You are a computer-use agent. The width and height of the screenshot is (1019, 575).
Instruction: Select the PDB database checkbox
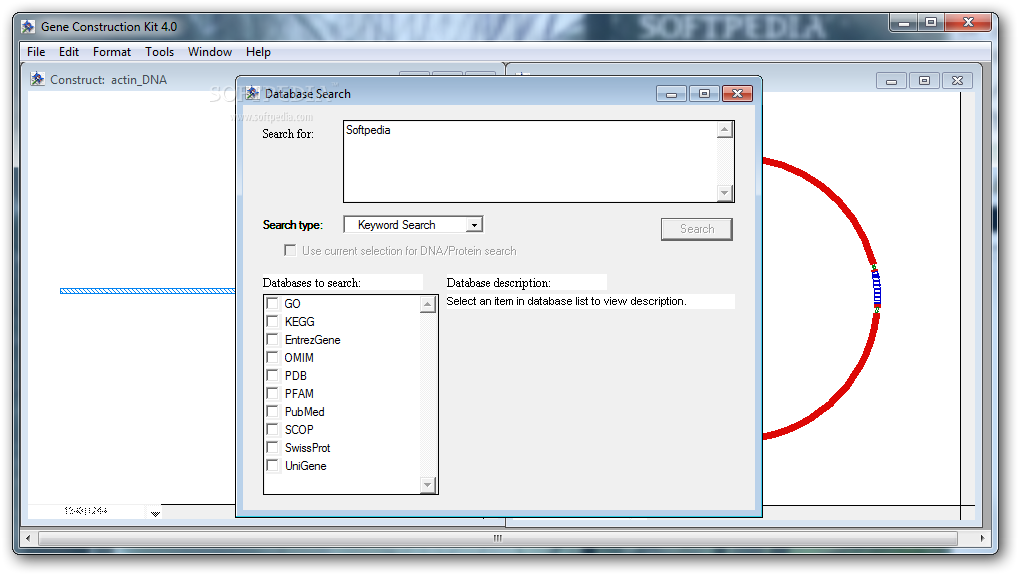click(272, 376)
